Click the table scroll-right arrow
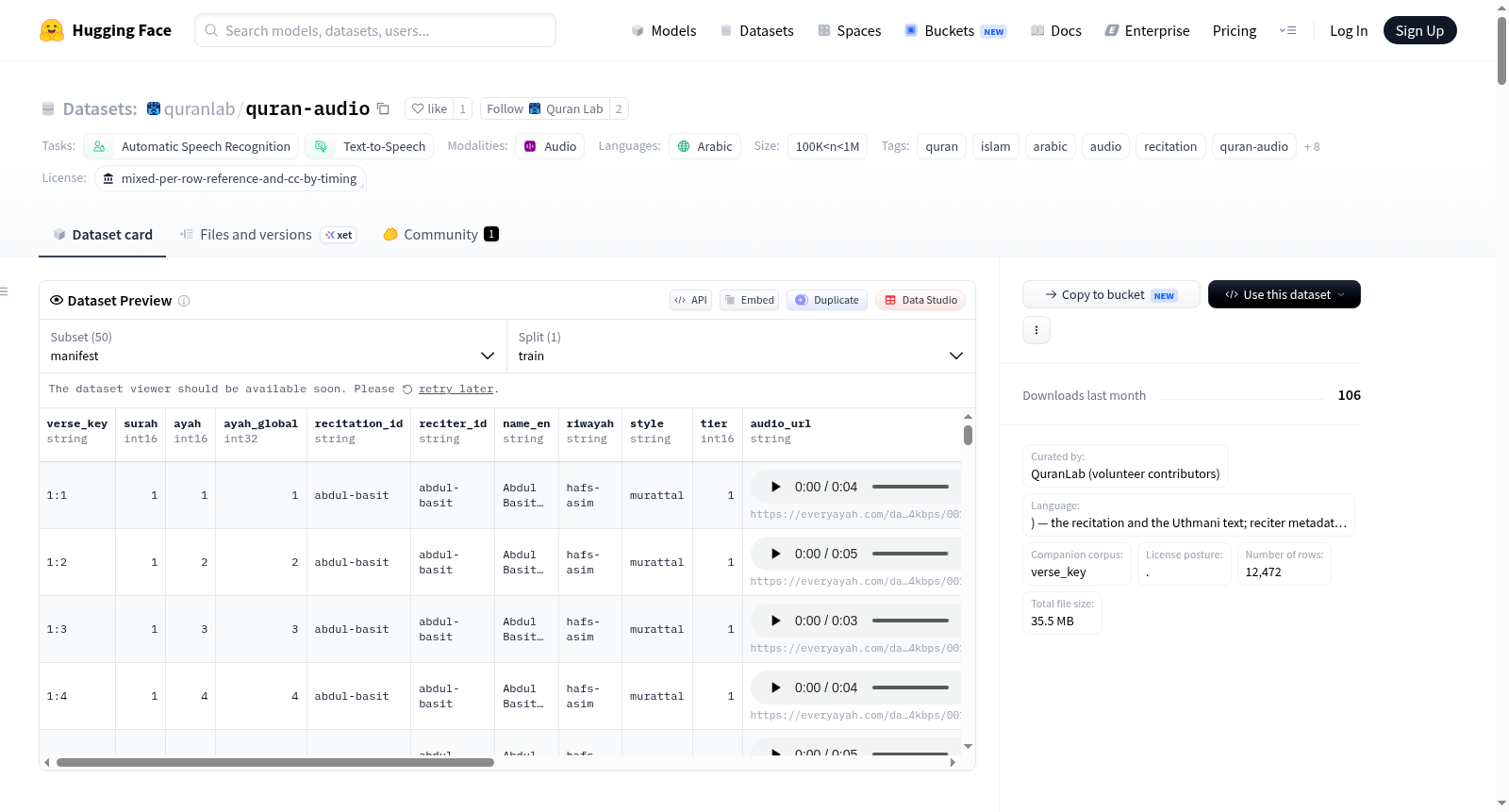 click(953, 762)
